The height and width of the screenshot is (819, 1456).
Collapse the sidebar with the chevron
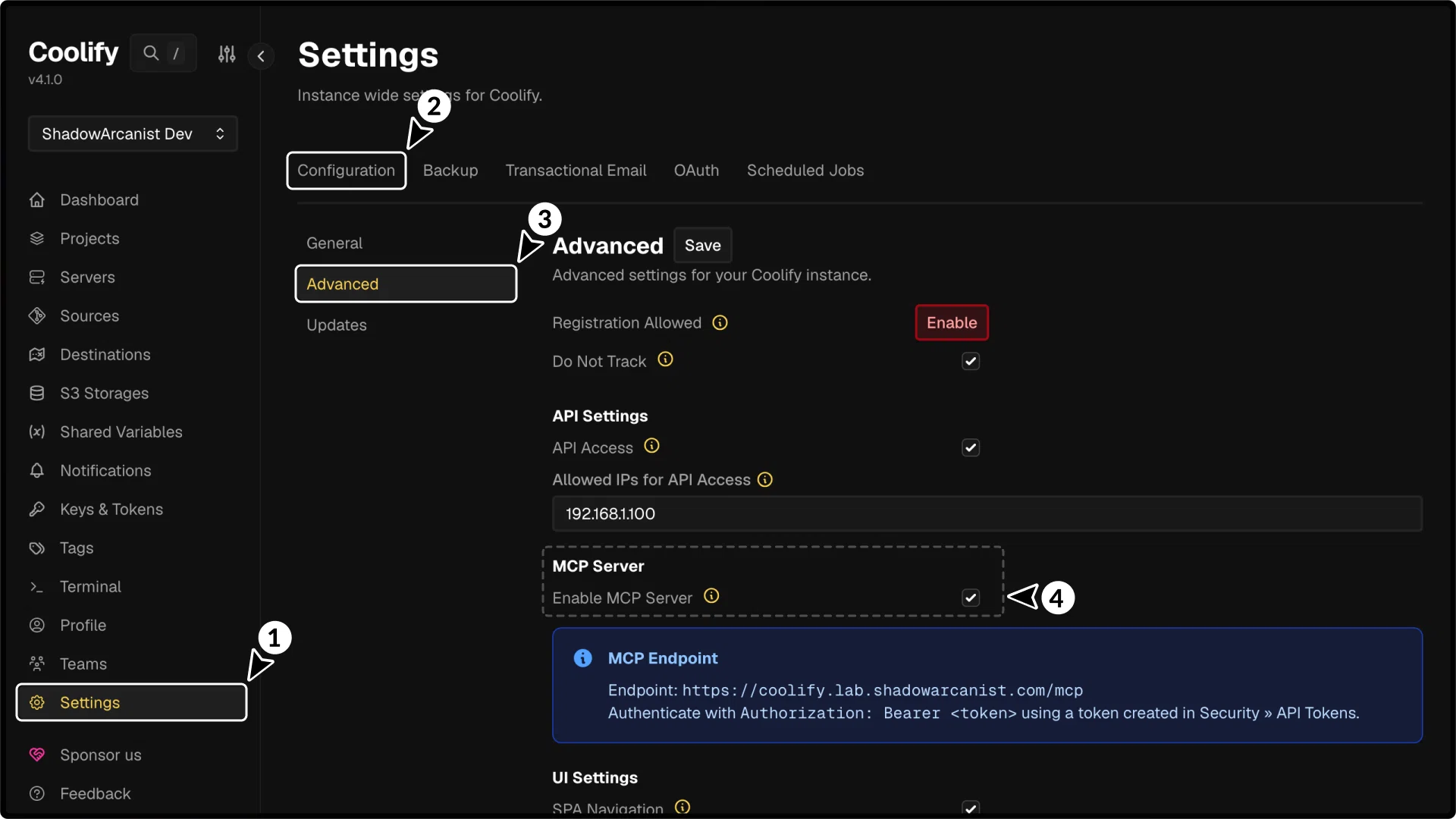coord(261,55)
